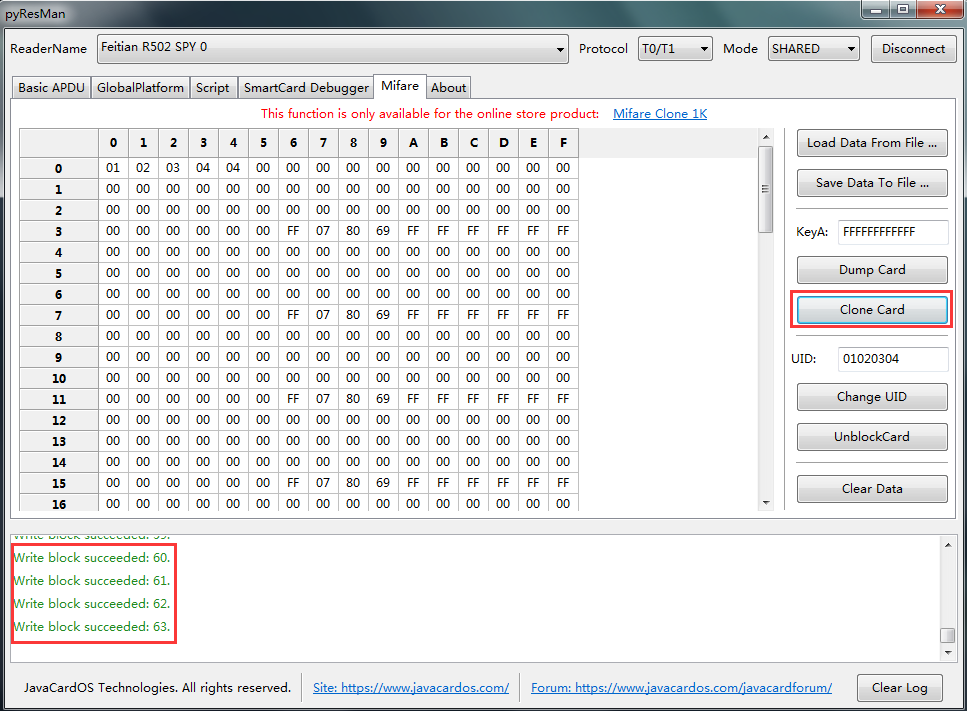The image size is (967, 711).
Task: Click Load Data From File button
Action: pyautogui.click(x=871, y=143)
